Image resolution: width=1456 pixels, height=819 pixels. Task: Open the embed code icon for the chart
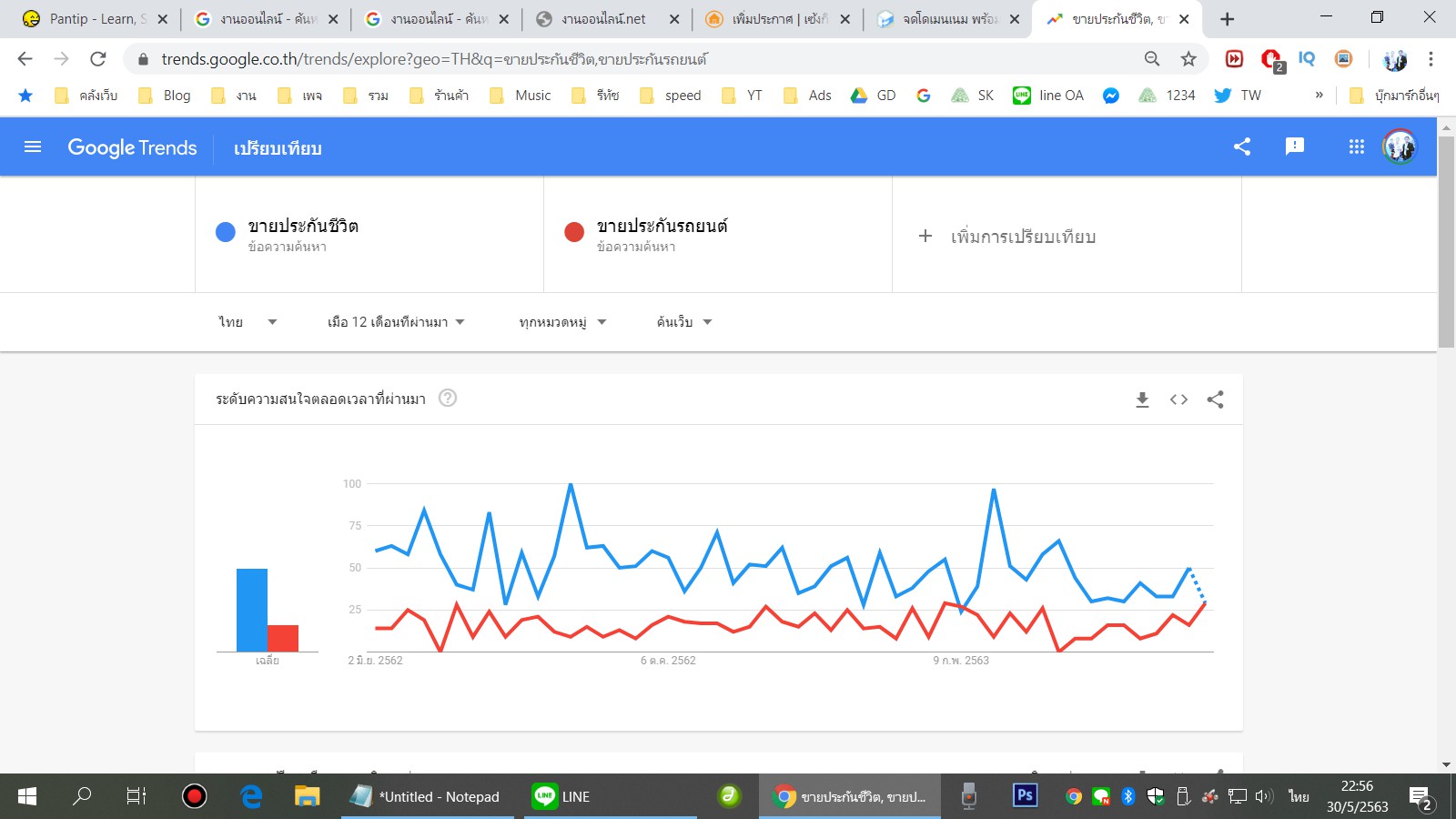[1178, 399]
